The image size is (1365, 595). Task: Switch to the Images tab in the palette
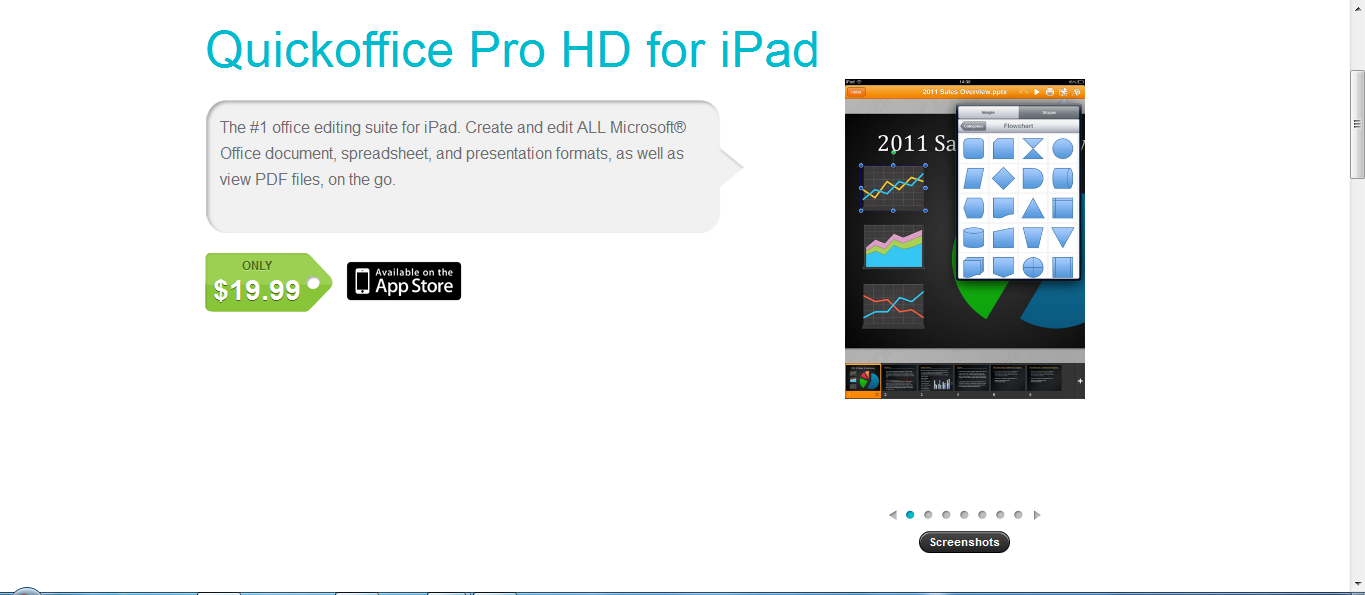click(992, 112)
